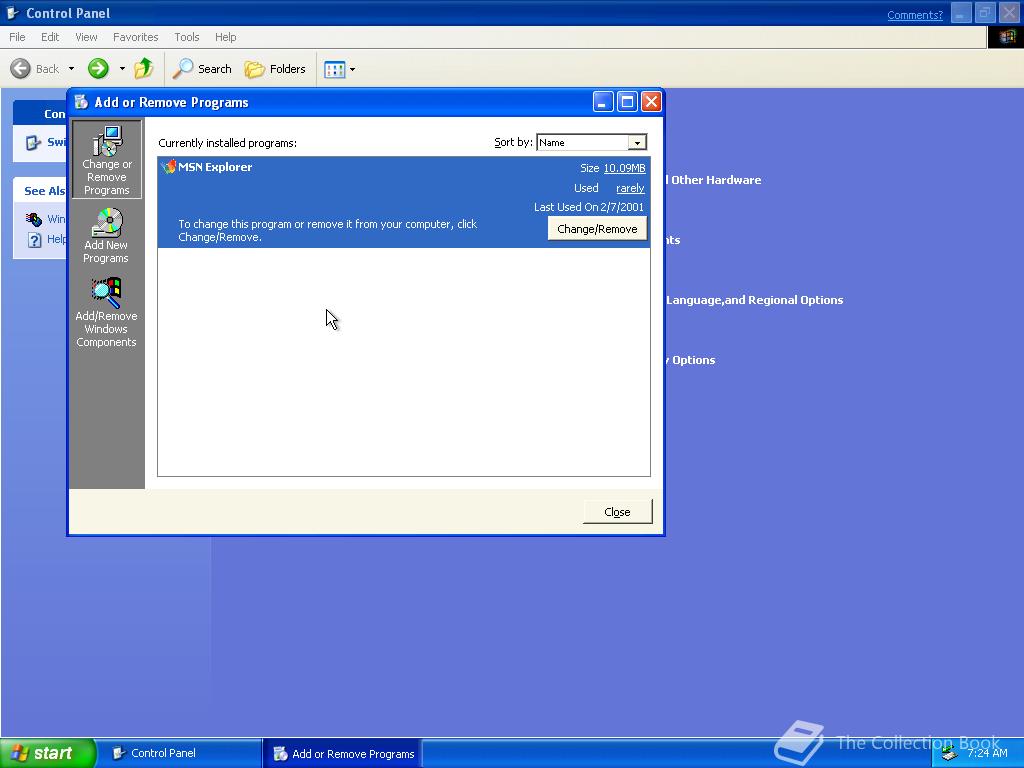Click the Control Panel title bar icon
The image size is (1024, 768).
click(13, 13)
